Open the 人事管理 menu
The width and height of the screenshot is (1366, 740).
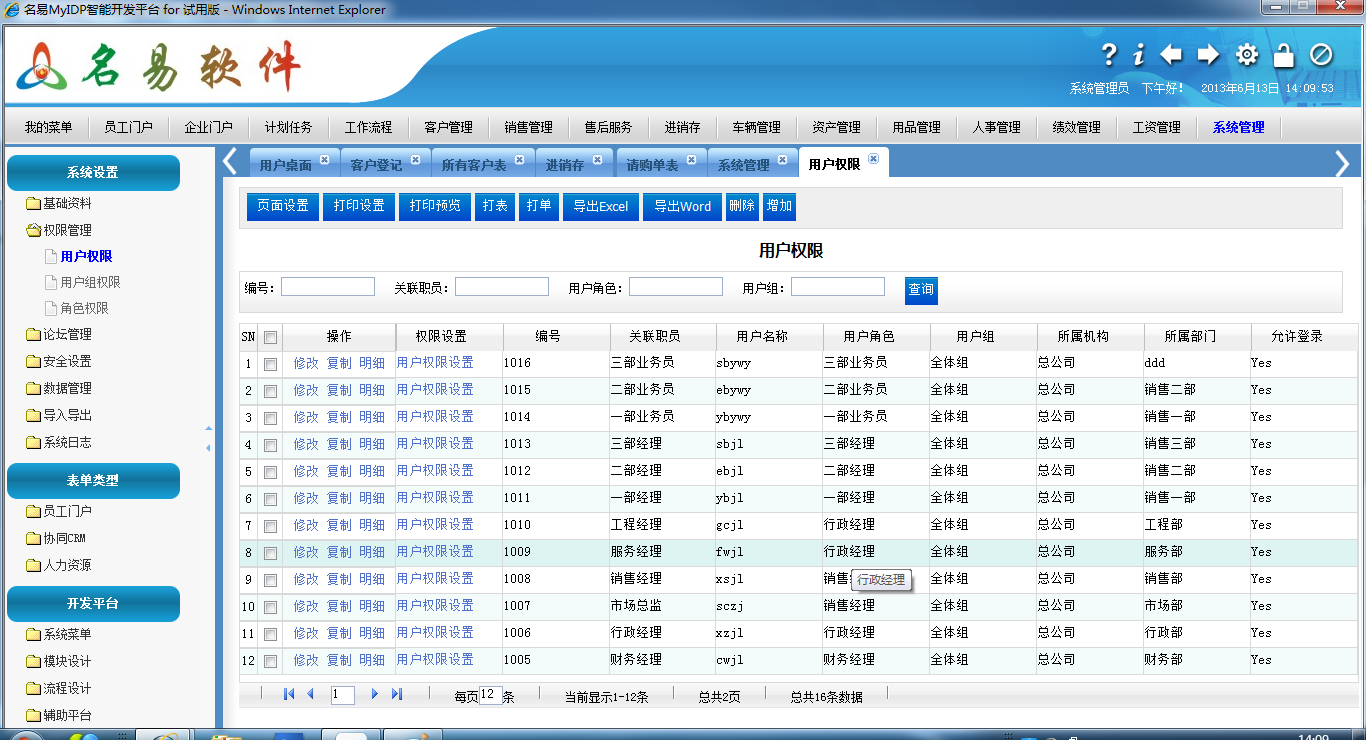click(x=996, y=127)
